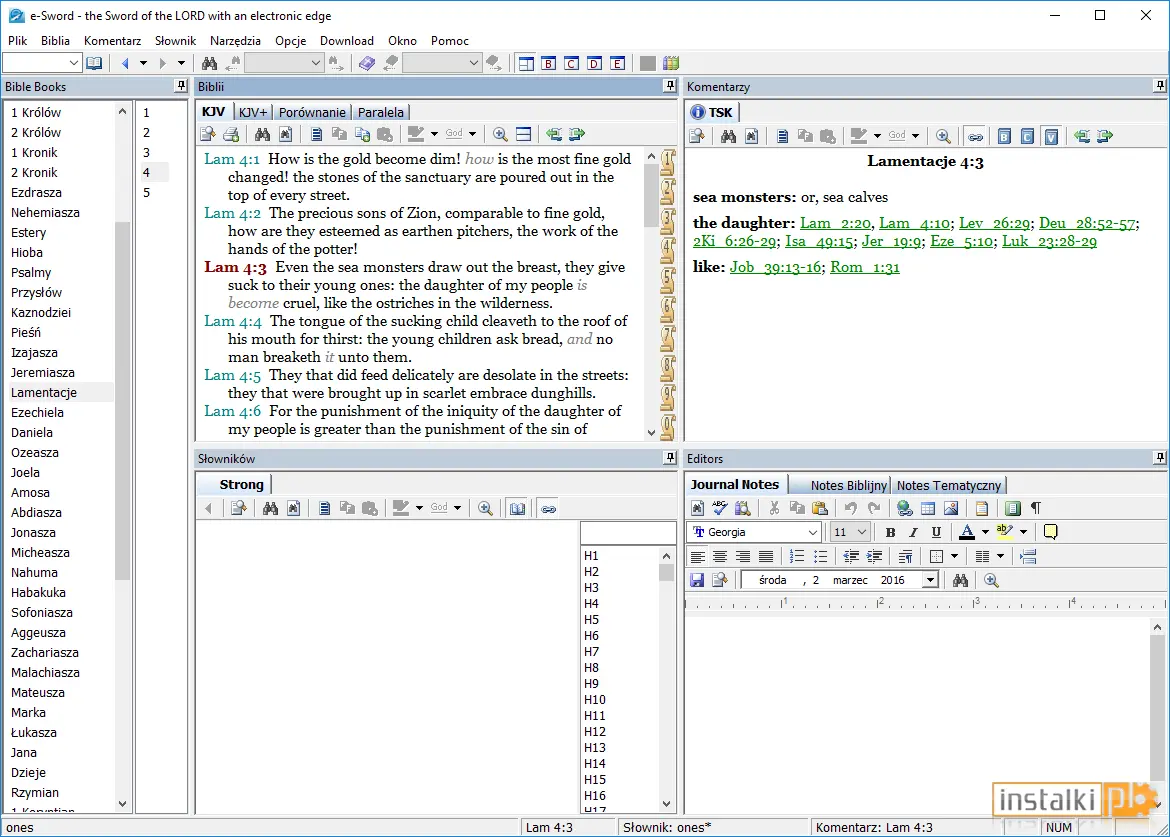Open the Lam 2:20 cross-reference link
This screenshot has width=1170, height=837.
tap(836, 223)
